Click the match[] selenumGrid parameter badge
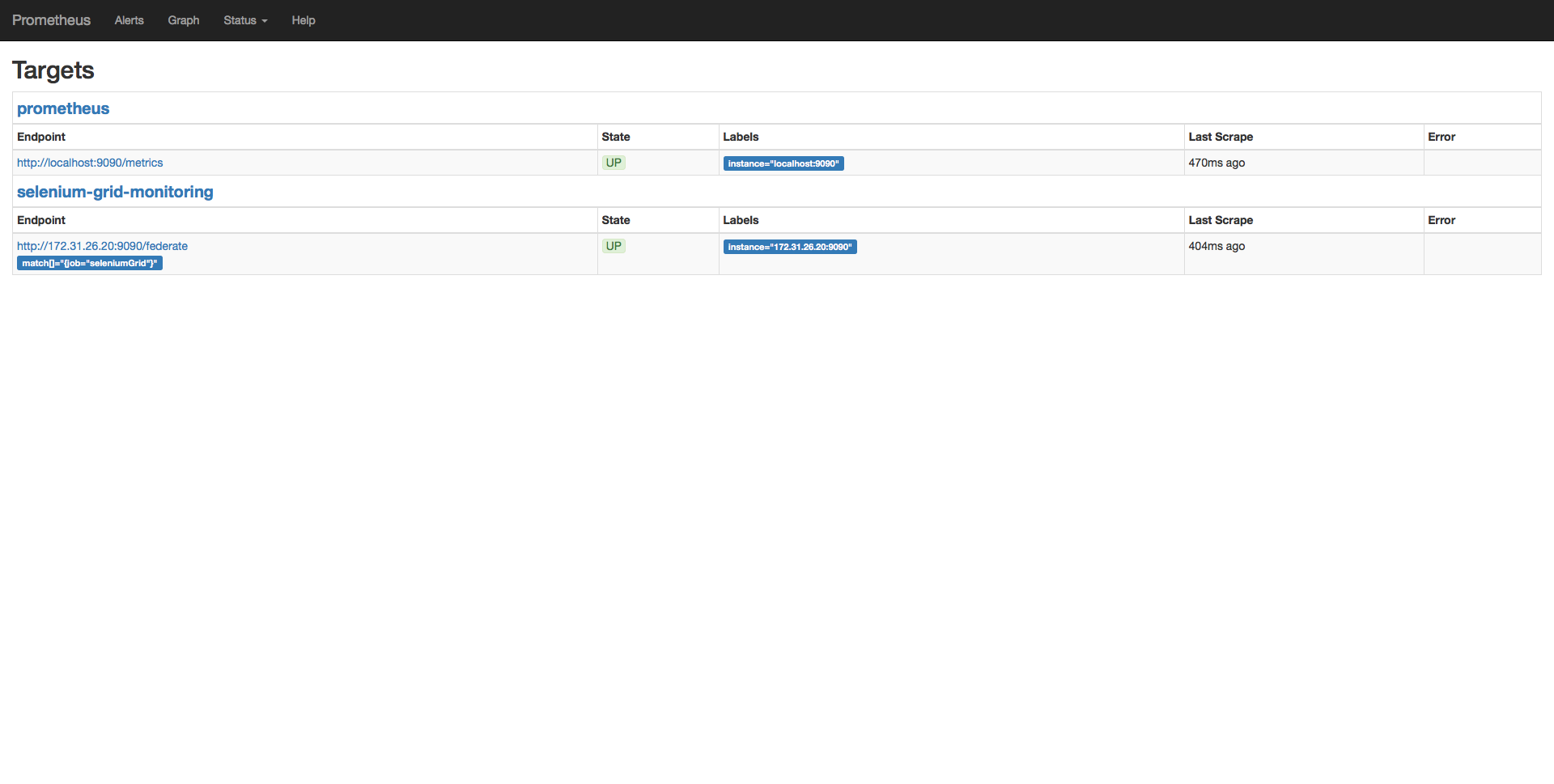Screen dimensions: 1554x784 (90, 263)
